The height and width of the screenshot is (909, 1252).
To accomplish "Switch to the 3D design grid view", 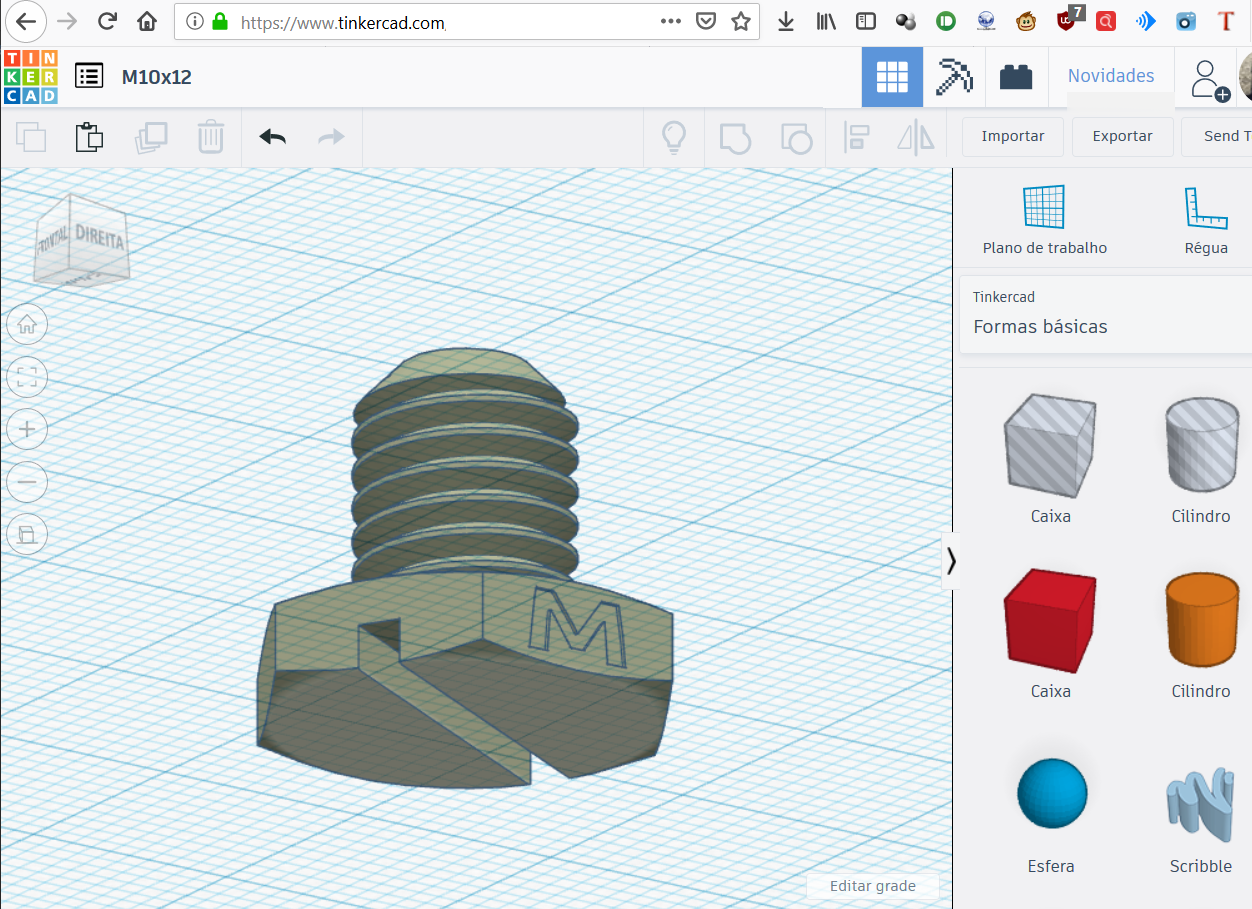I will click(892, 77).
